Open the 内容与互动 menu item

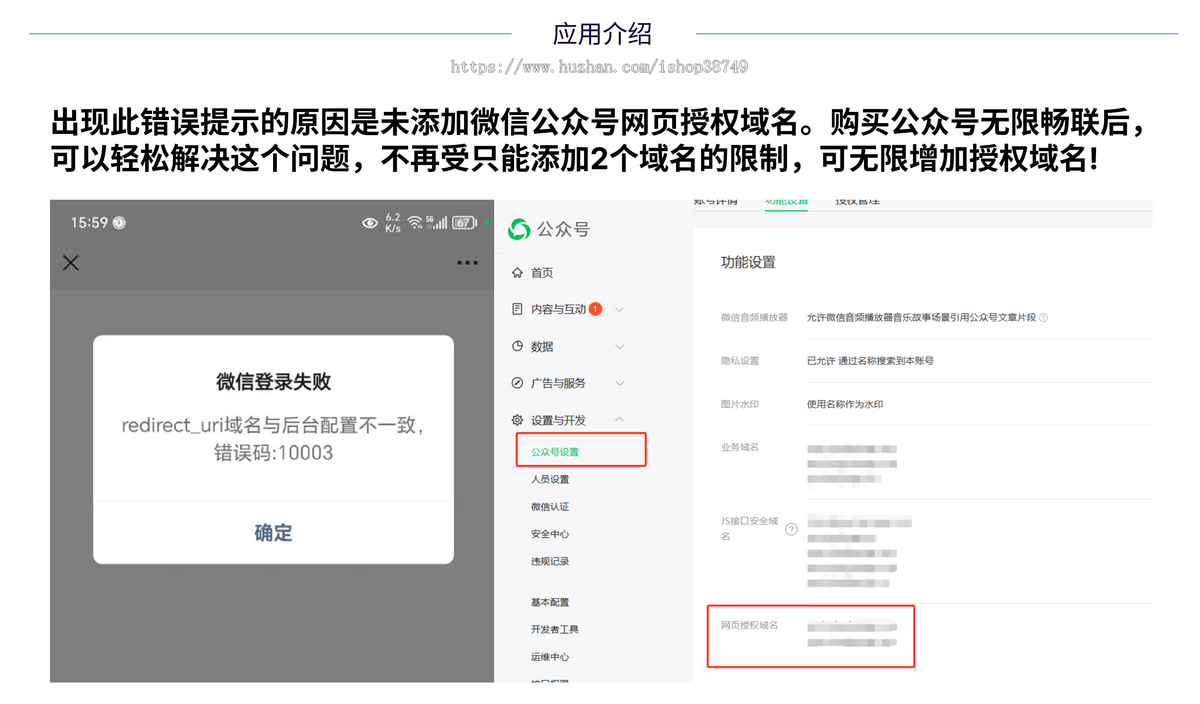coord(558,310)
